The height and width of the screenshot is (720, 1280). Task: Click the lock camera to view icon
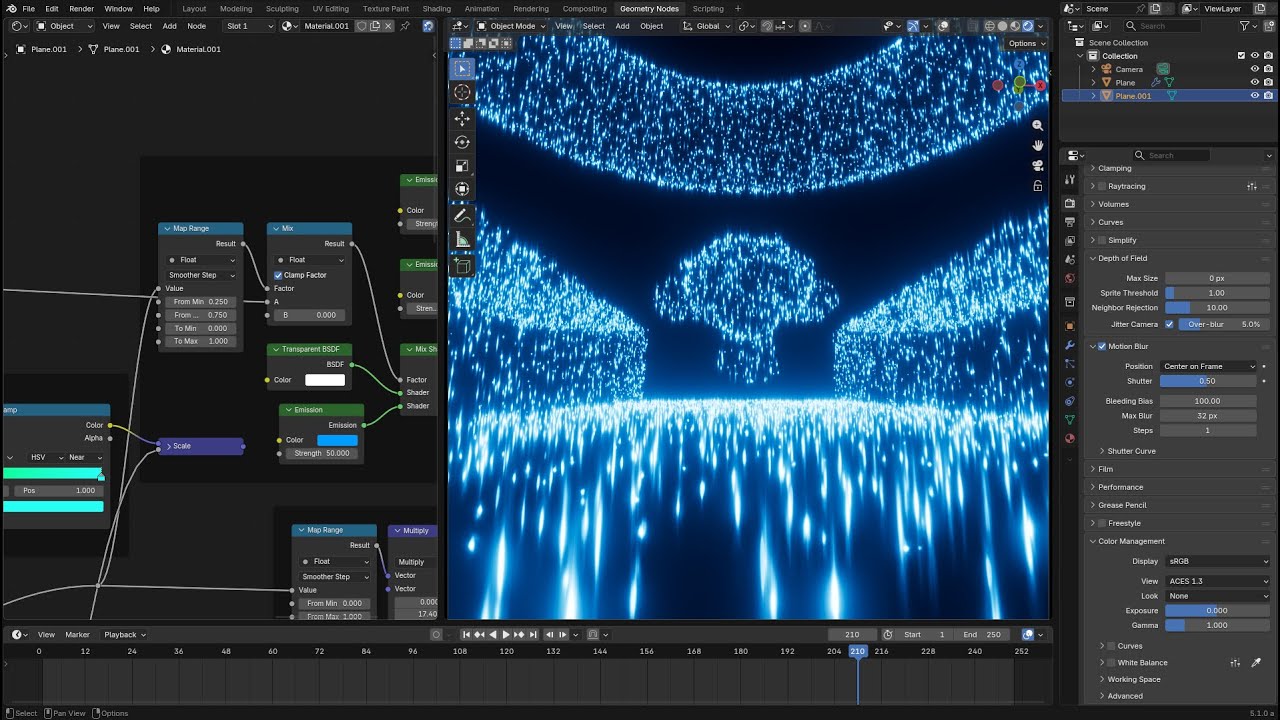coord(1038,186)
